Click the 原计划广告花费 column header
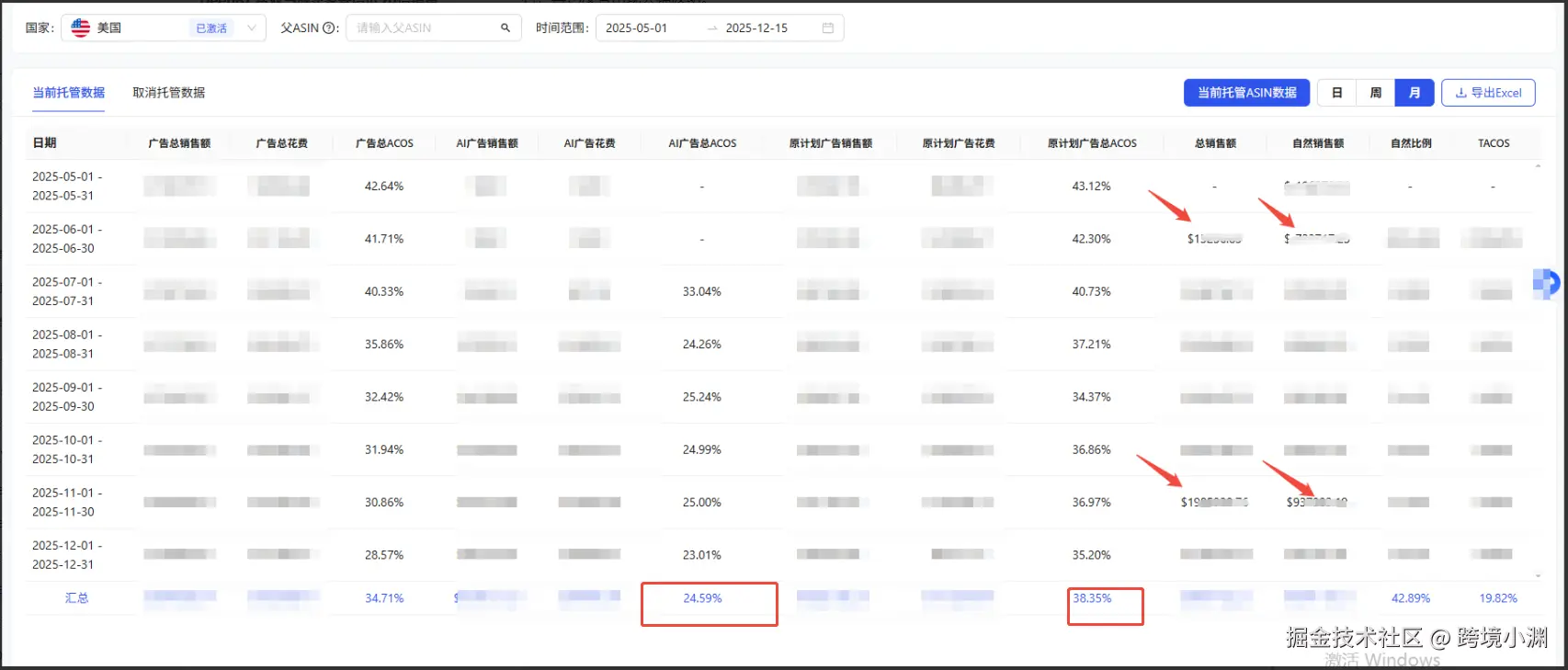Viewport: 1568px width, 670px height. 959,142
